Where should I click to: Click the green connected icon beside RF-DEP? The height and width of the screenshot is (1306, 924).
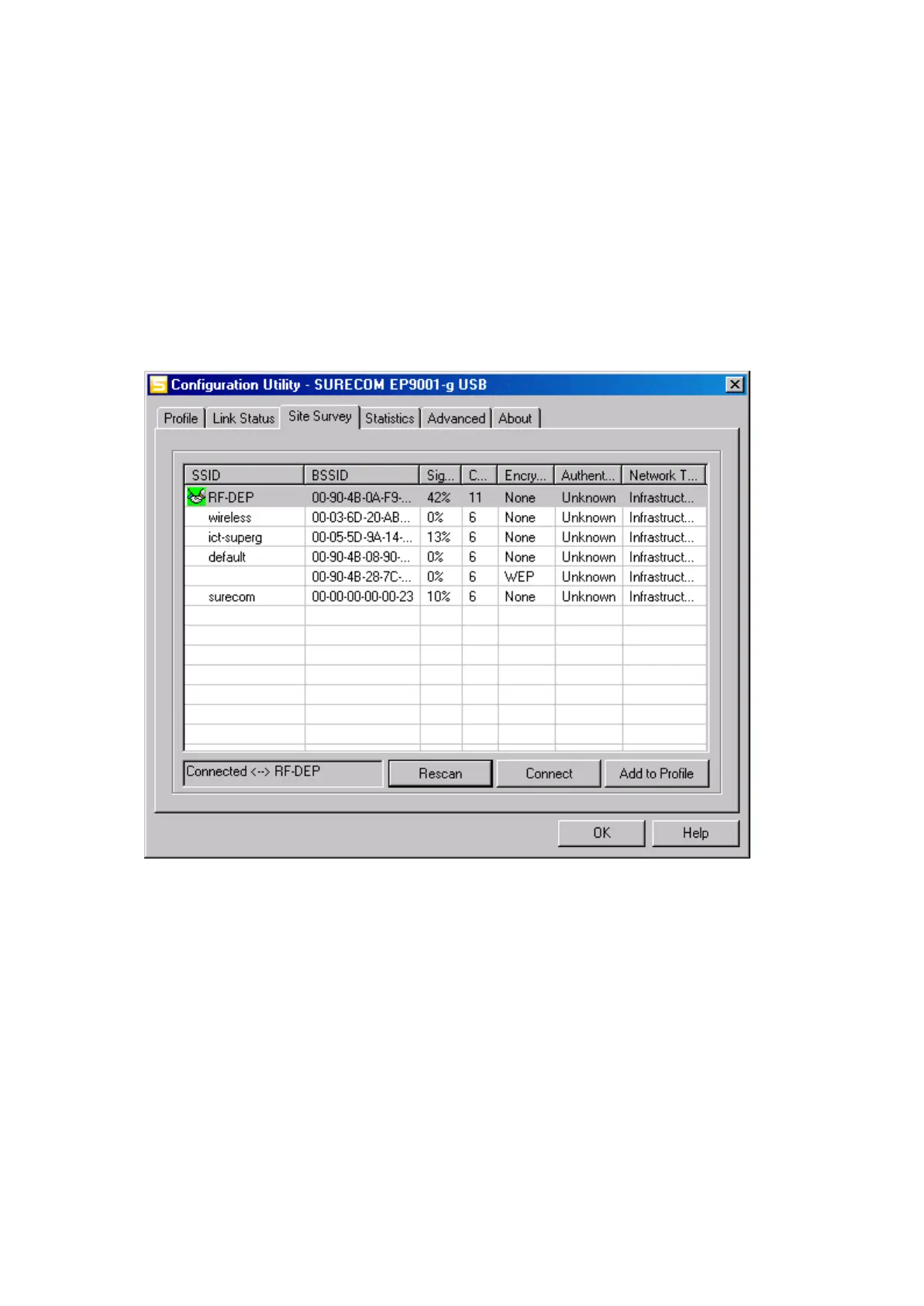click(196, 497)
